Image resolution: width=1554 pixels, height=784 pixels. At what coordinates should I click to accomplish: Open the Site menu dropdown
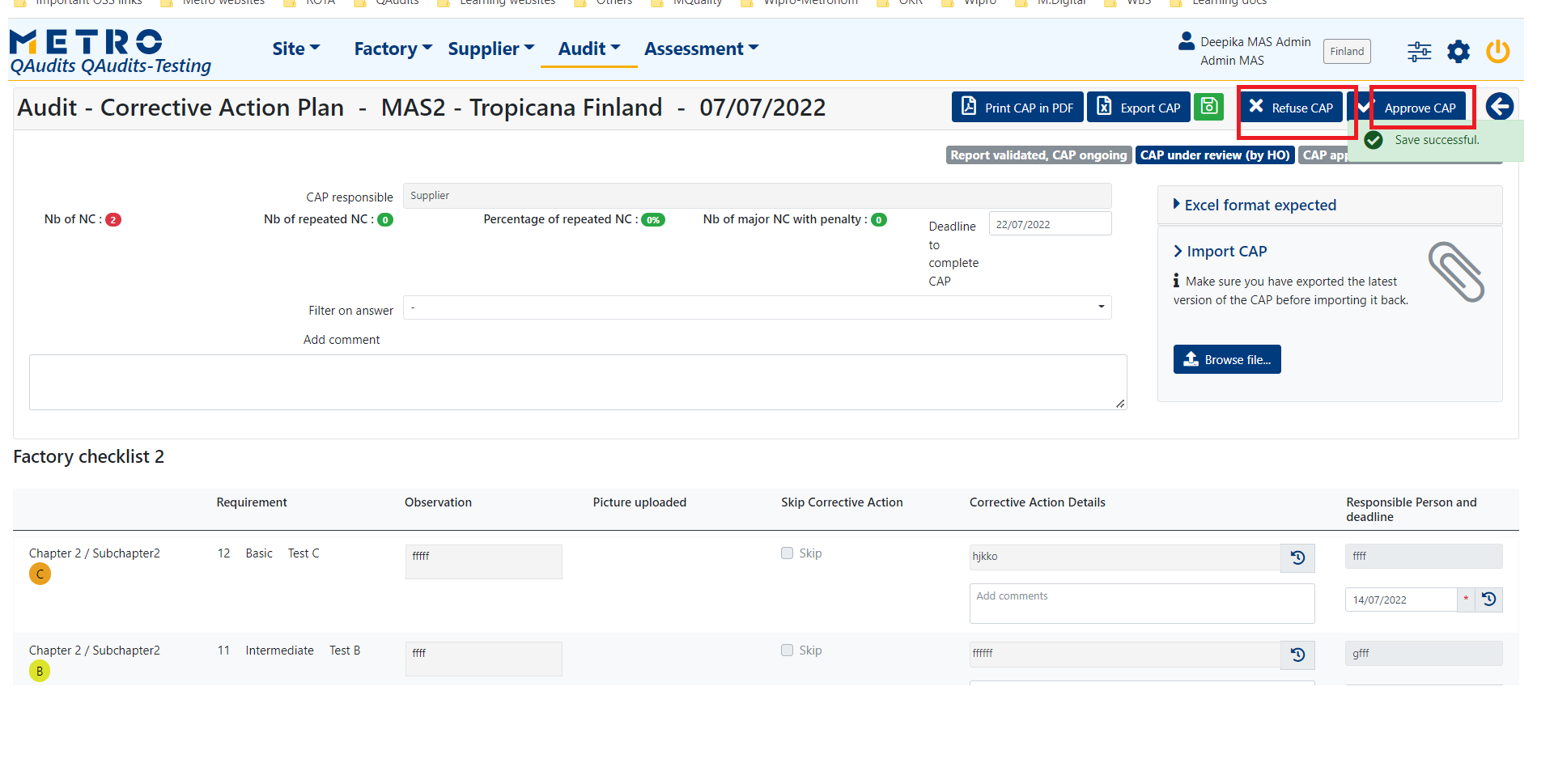click(x=296, y=49)
